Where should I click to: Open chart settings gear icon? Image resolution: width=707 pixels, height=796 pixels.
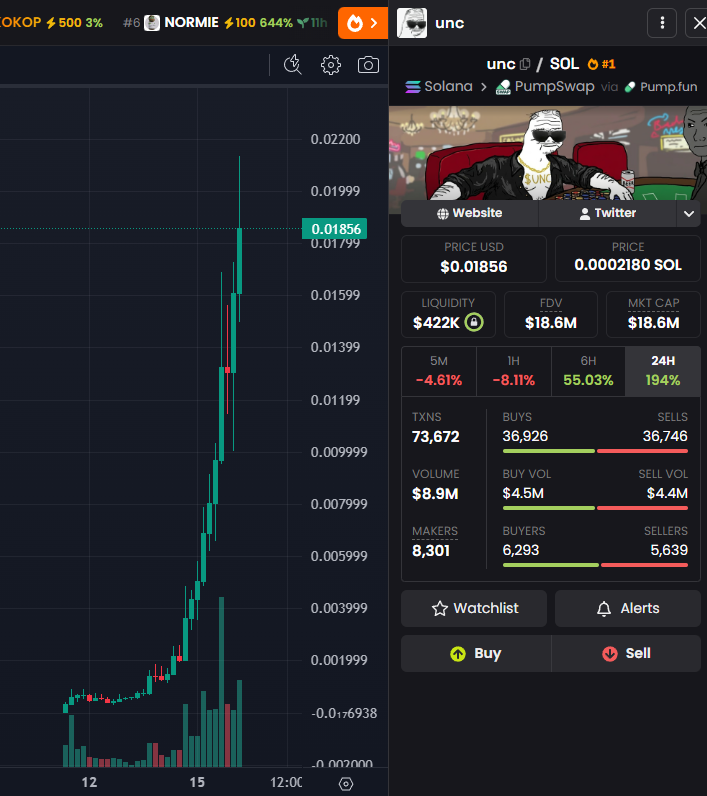coord(331,65)
